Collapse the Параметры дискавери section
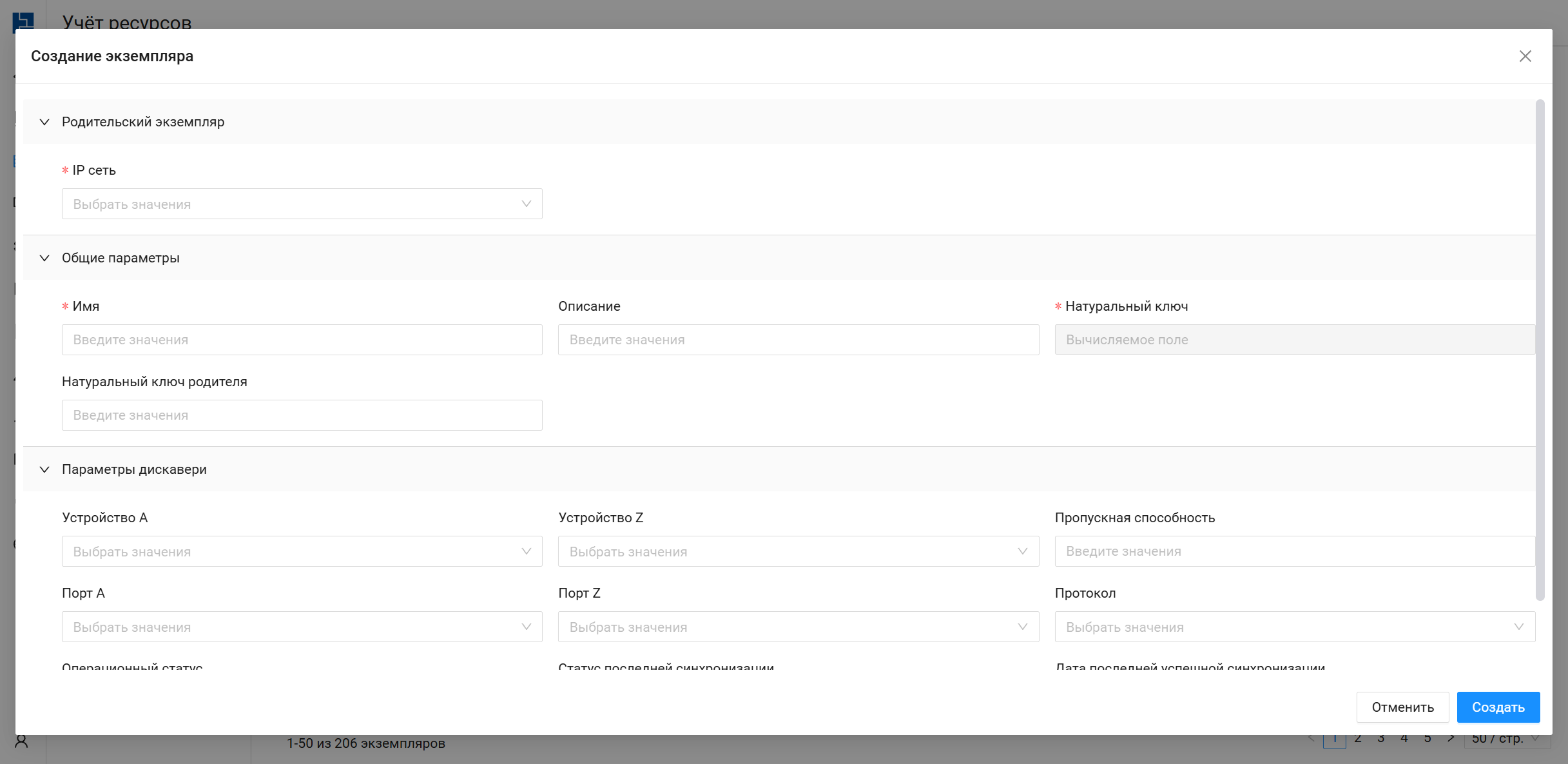1568x764 pixels. 44,469
